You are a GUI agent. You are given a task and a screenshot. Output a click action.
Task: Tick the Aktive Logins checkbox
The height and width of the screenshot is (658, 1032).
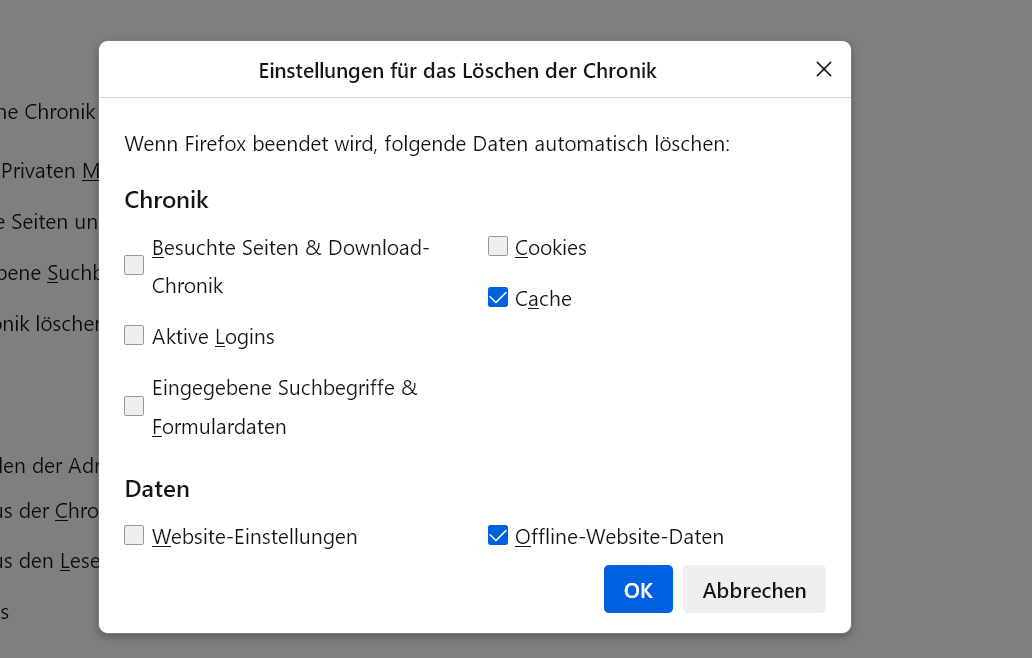[x=134, y=335]
